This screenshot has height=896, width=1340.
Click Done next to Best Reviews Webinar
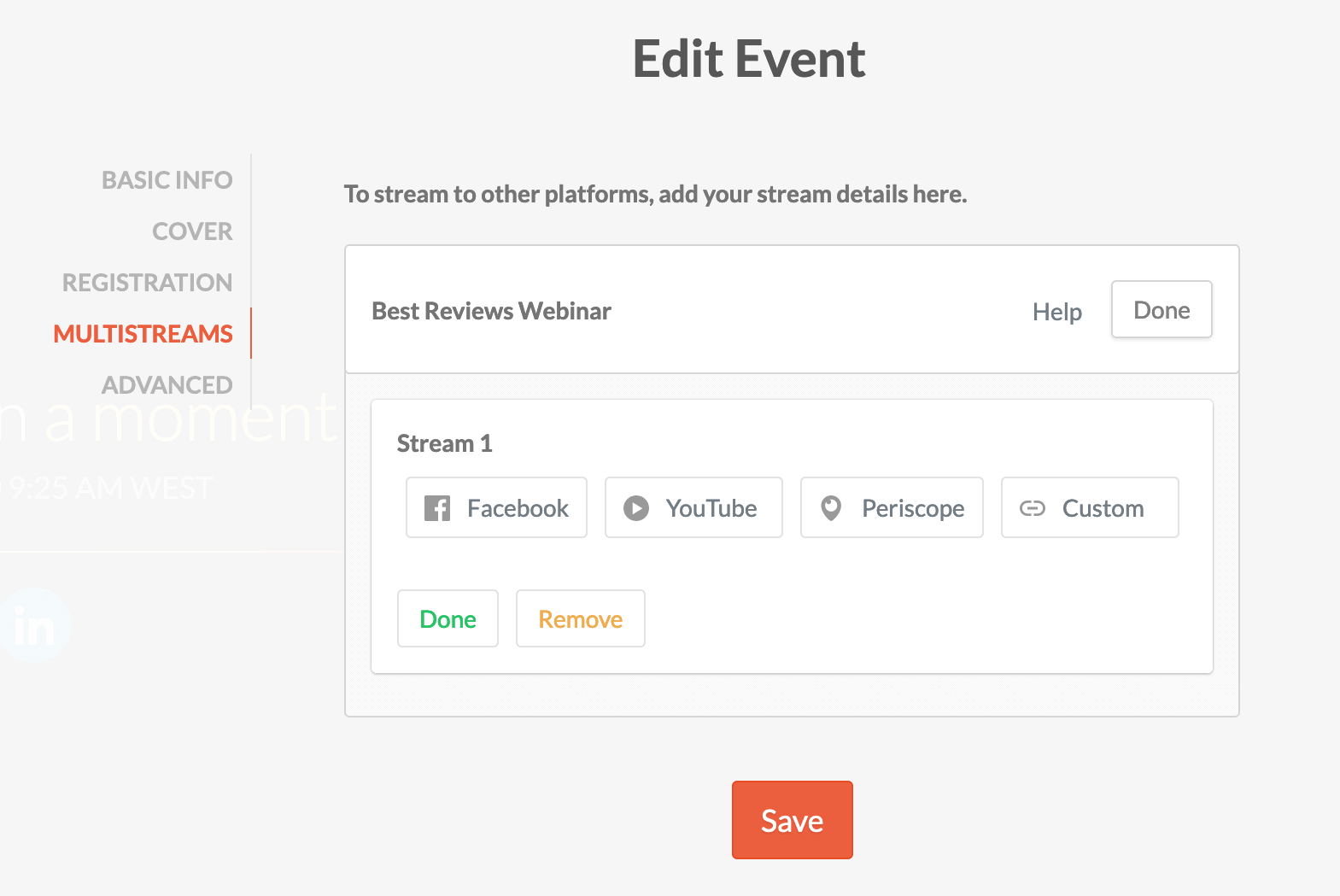click(1162, 309)
